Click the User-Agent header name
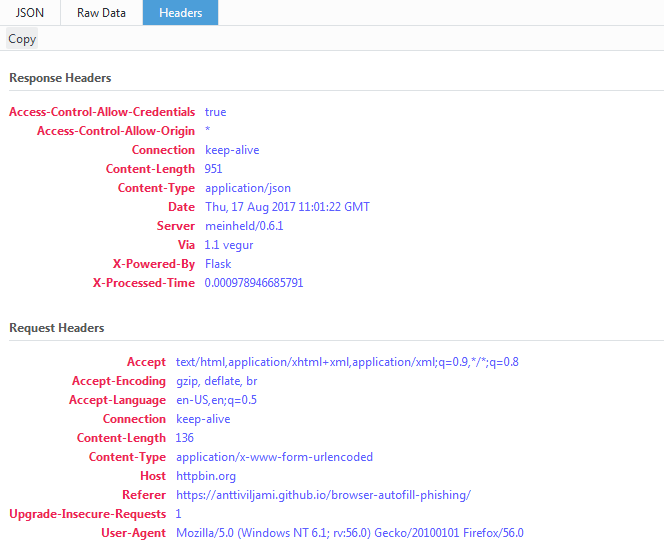 [133, 533]
